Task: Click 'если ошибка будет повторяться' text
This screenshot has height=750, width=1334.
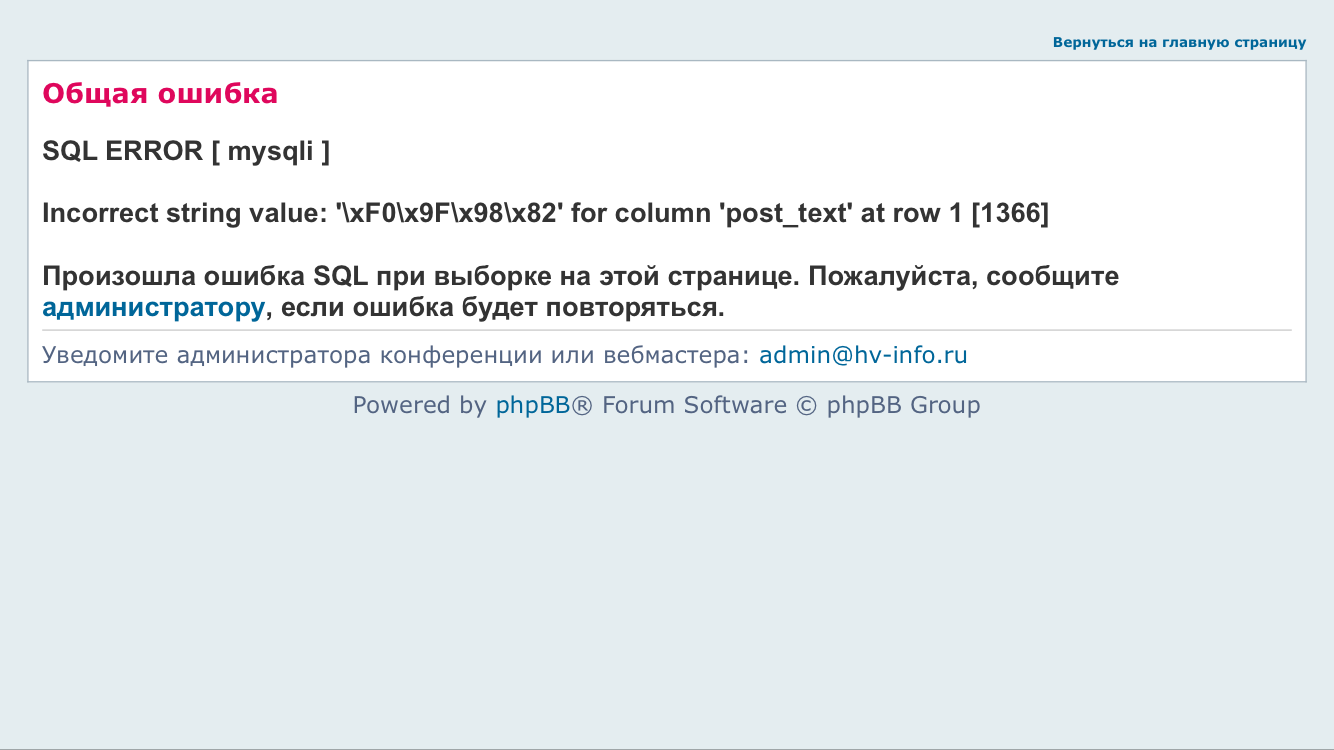Action: [x=502, y=307]
